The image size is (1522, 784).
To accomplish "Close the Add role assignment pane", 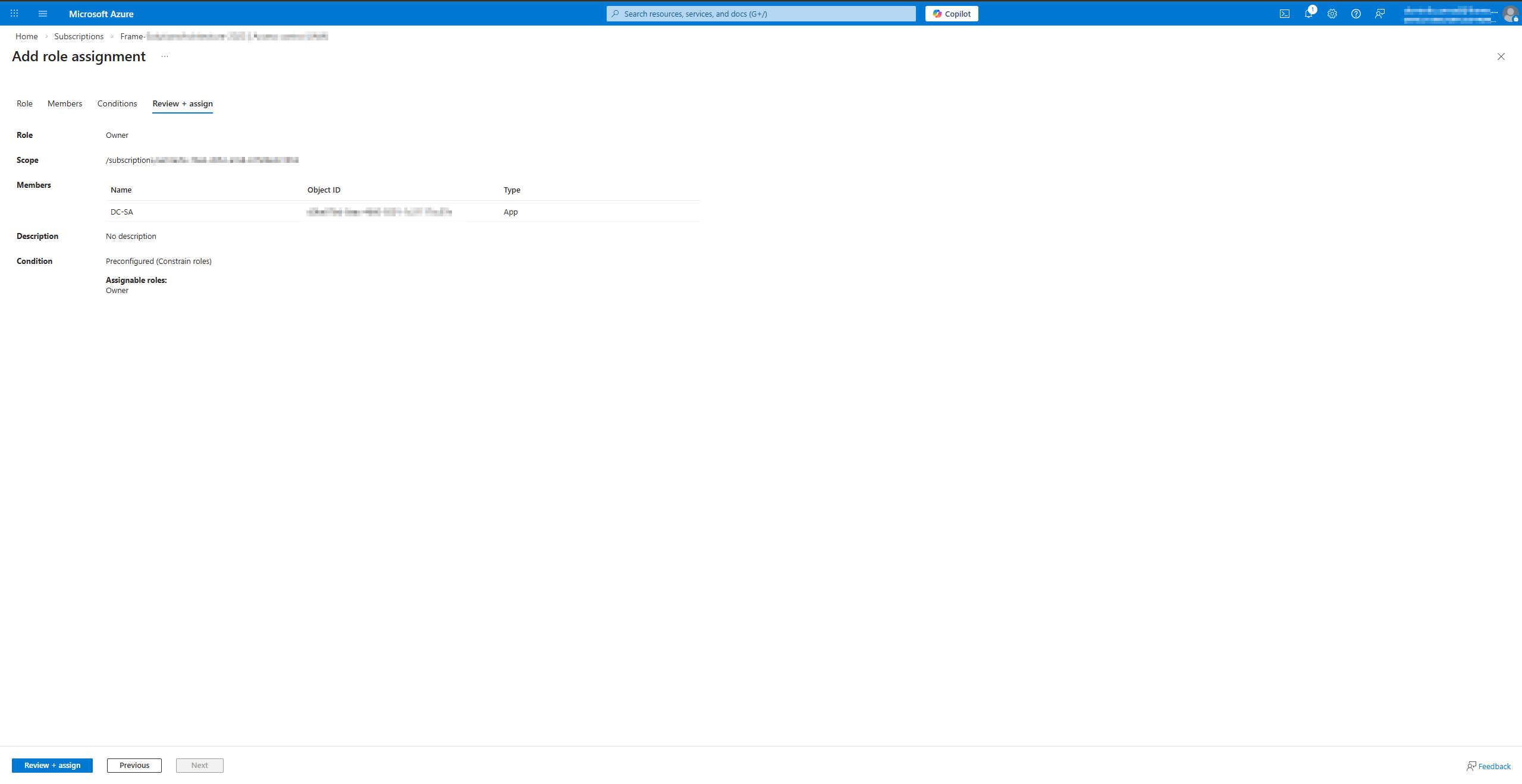I will pyautogui.click(x=1501, y=56).
